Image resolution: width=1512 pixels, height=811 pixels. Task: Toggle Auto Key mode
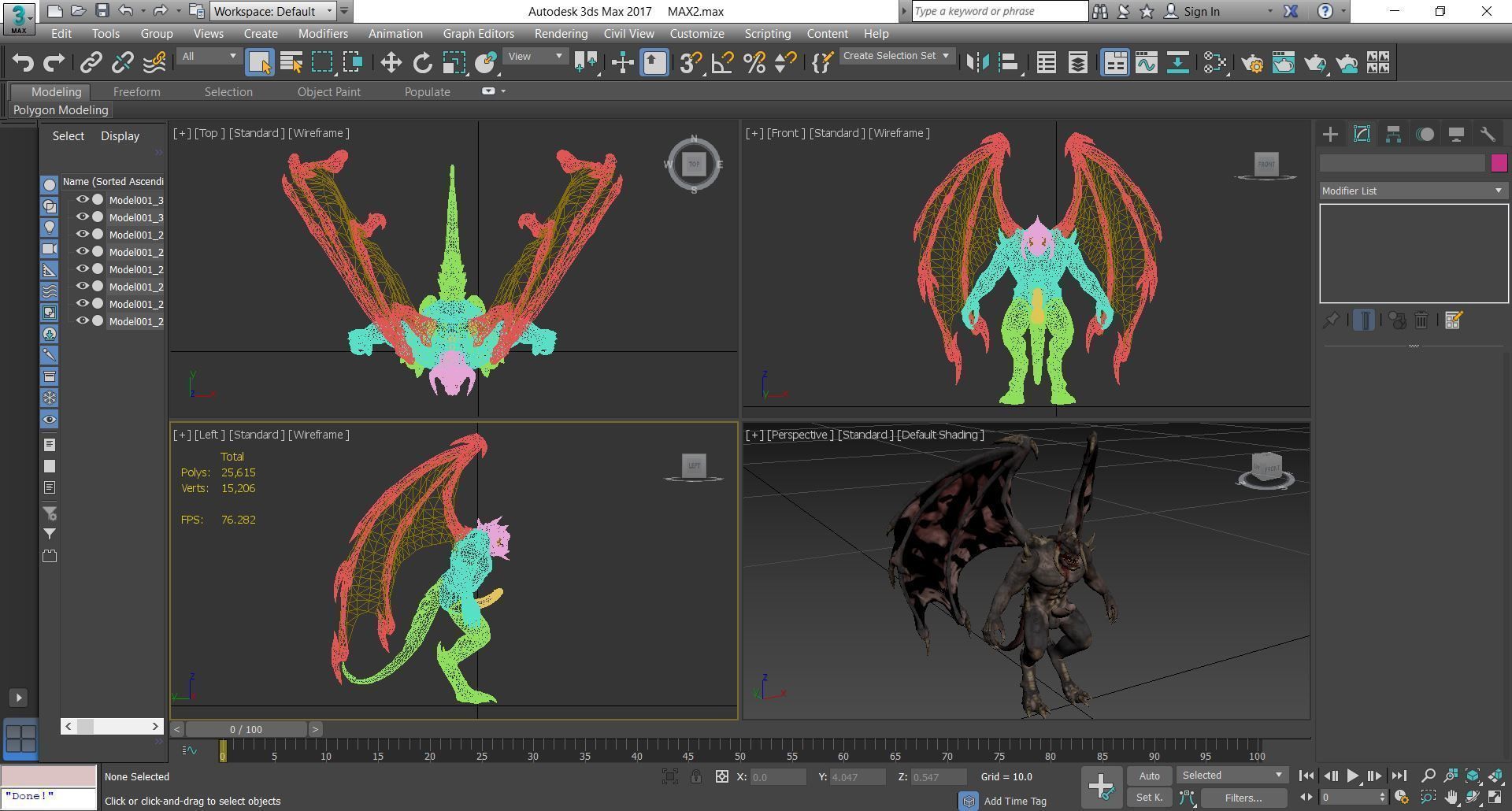1149,776
